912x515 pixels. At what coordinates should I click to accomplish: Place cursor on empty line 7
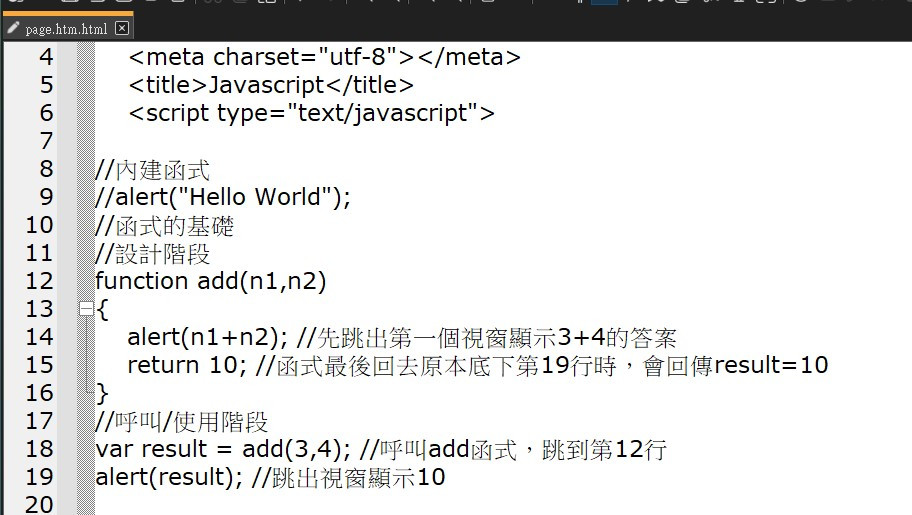click(500, 141)
